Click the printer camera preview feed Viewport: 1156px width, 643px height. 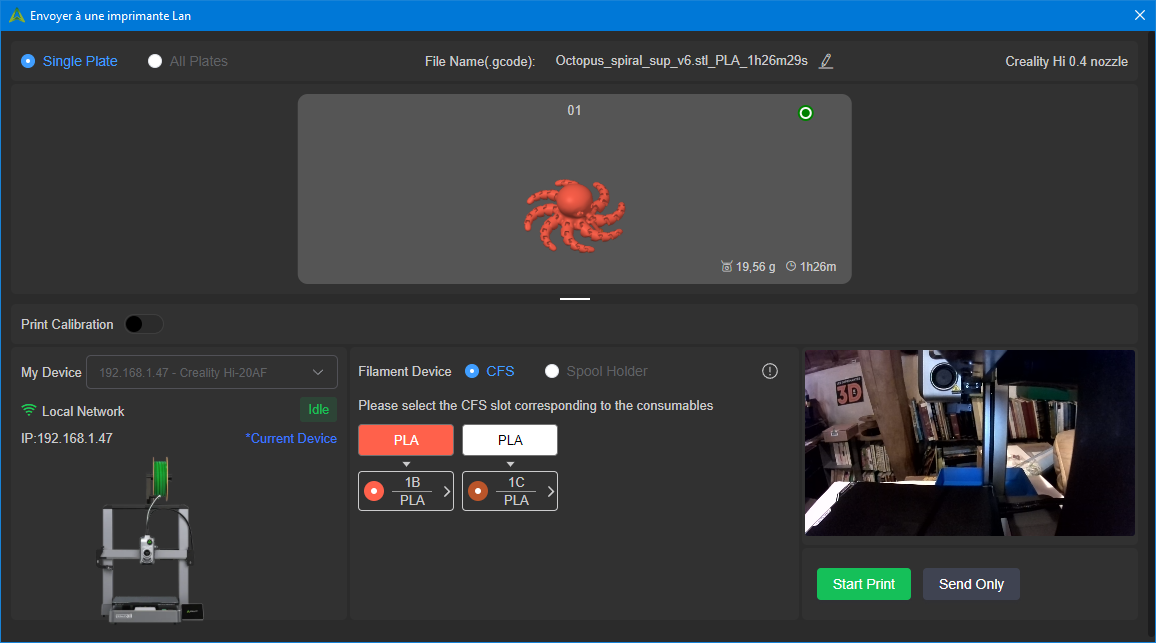click(x=969, y=442)
